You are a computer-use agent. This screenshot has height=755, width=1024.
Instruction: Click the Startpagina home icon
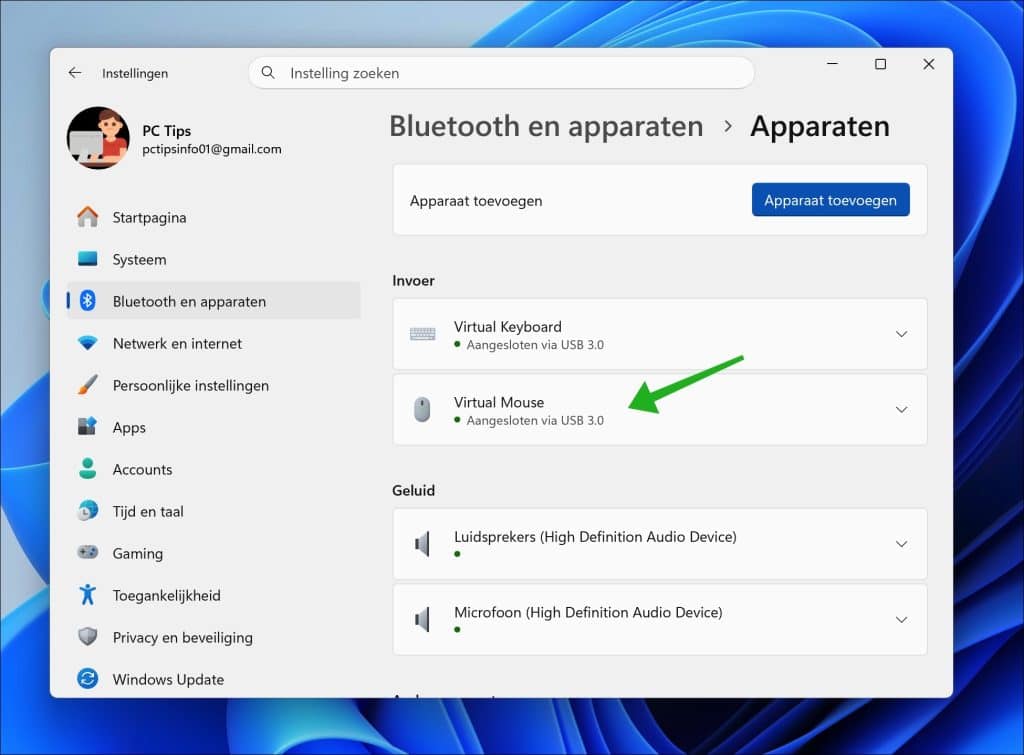tap(88, 217)
